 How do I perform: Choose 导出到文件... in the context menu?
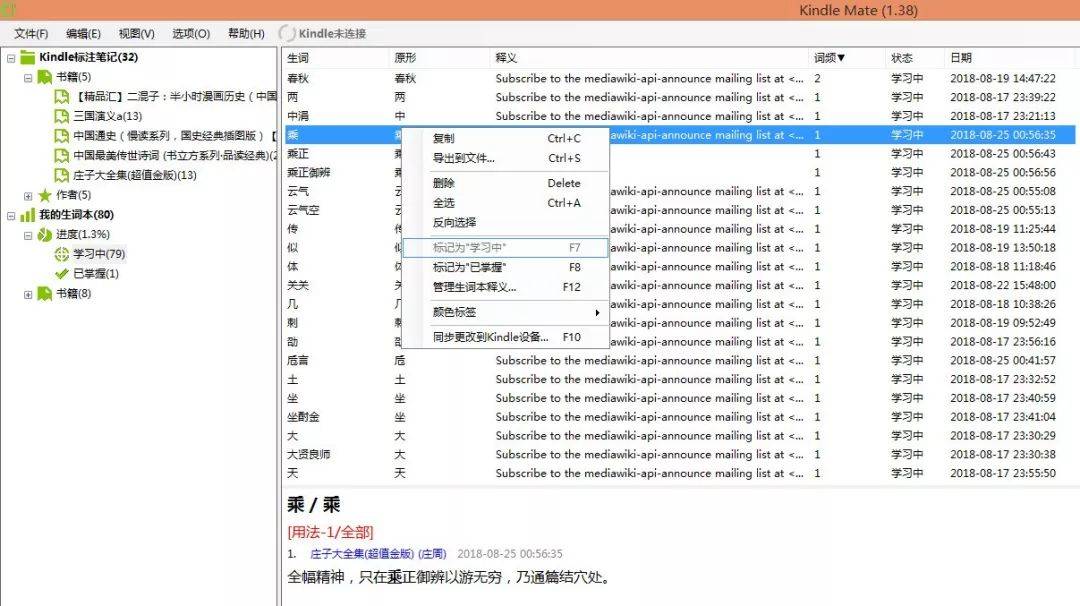[506, 158]
